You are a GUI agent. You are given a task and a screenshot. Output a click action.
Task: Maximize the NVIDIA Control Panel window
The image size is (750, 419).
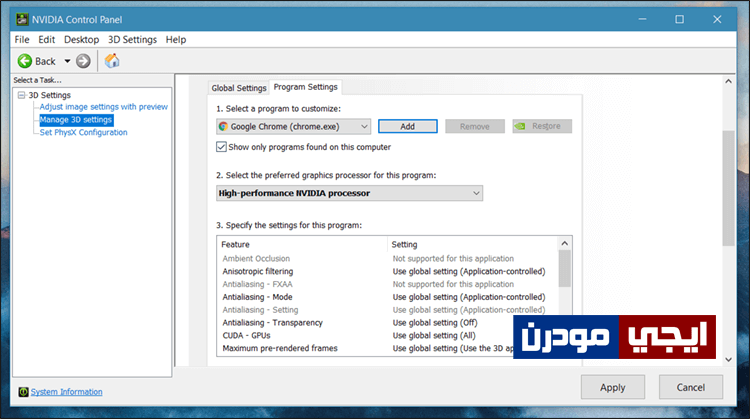pos(679,19)
